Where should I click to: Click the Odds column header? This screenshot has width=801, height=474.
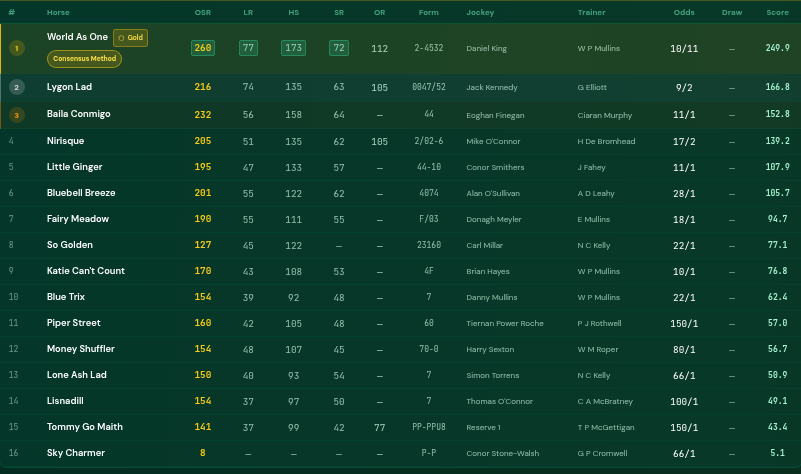(x=684, y=12)
